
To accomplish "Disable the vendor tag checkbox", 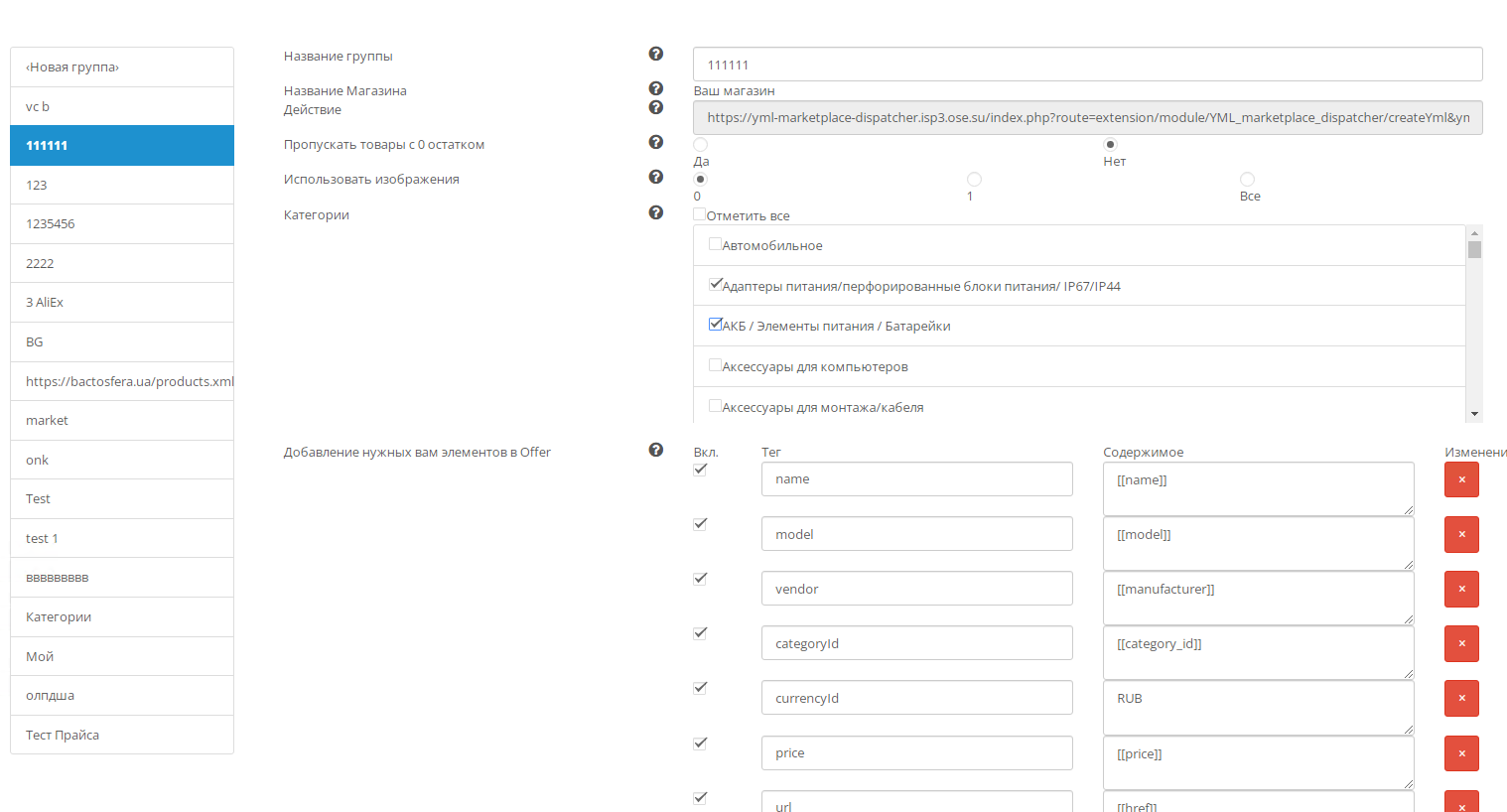I will point(700,578).
